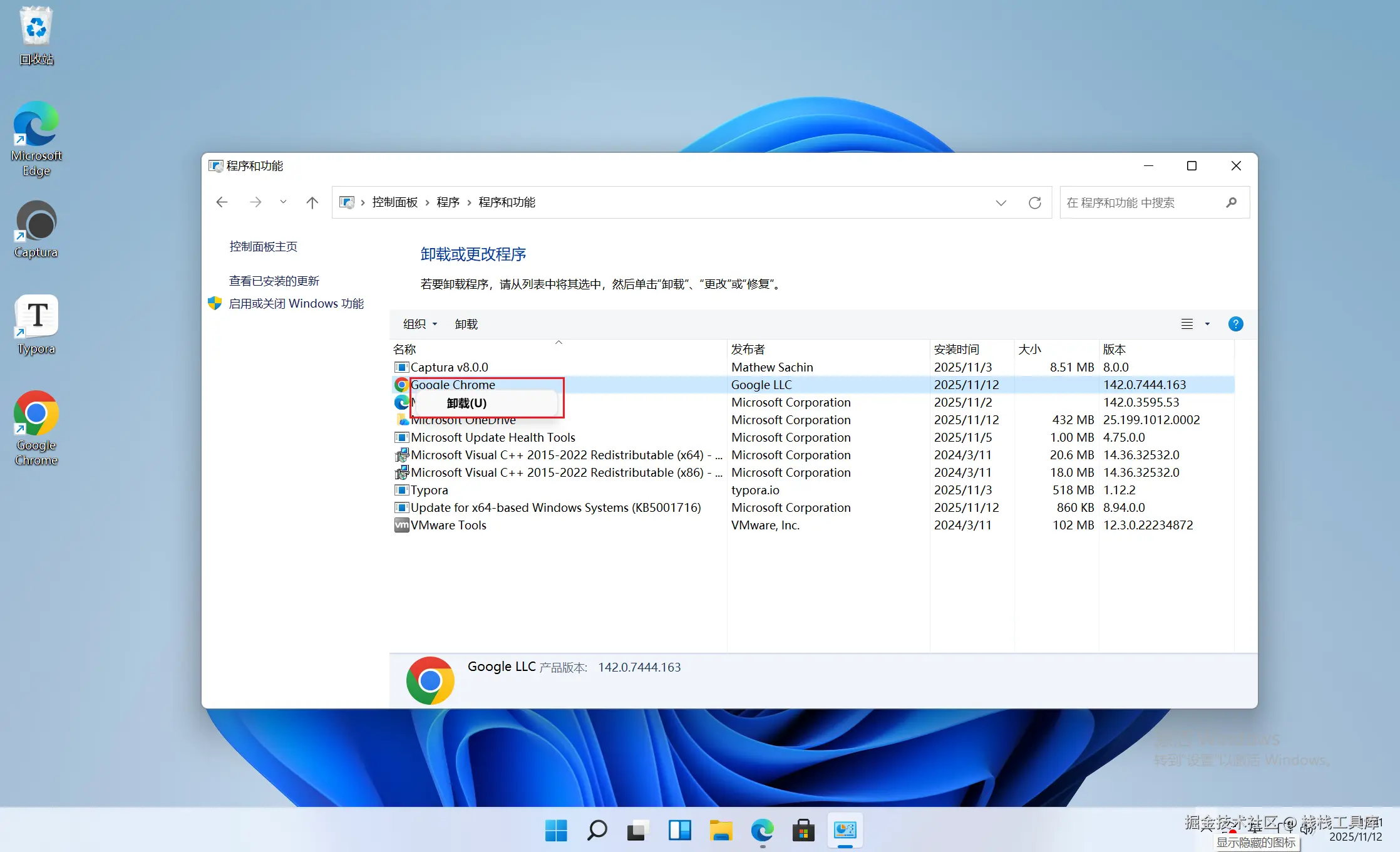This screenshot has height=852, width=1400.
Task: Click the back arrow navigation icon
Action: coord(222,202)
